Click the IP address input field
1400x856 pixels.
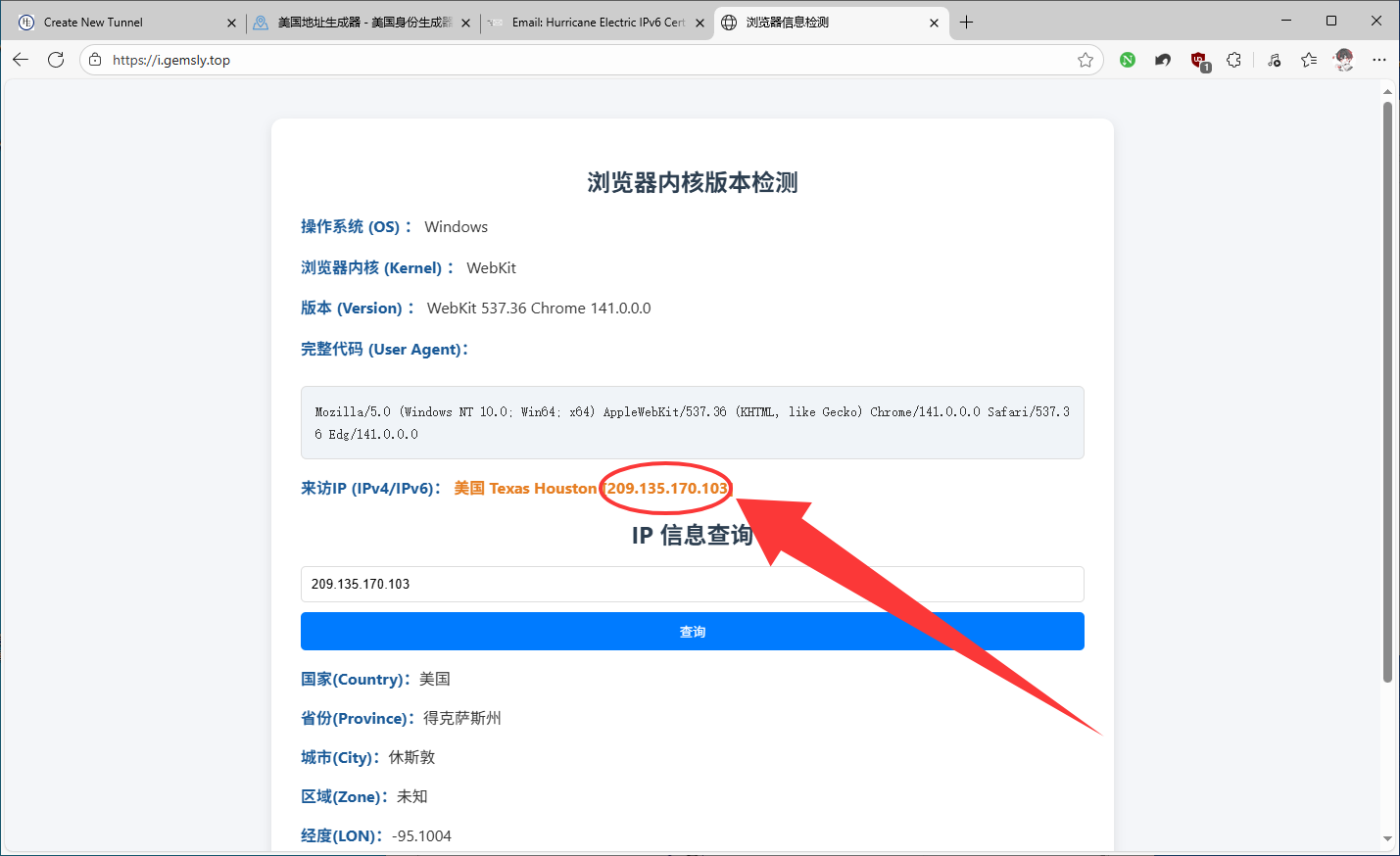pyautogui.click(x=692, y=584)
